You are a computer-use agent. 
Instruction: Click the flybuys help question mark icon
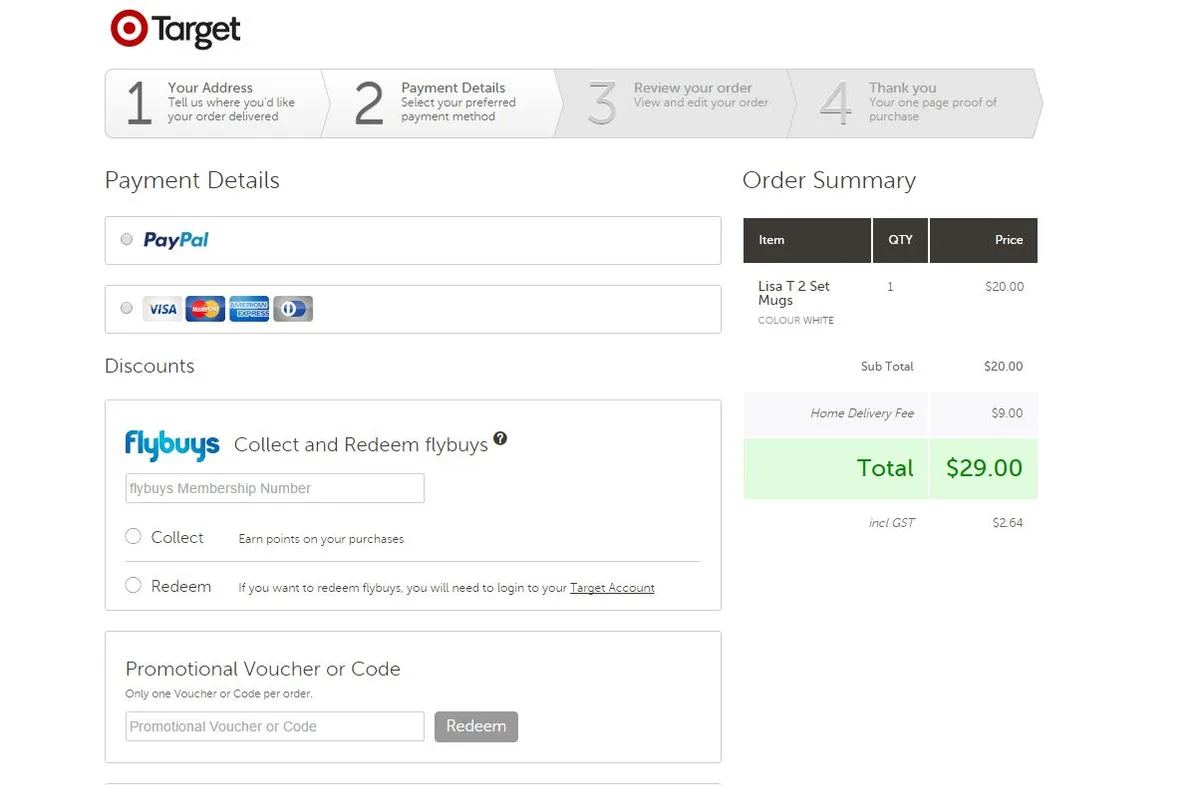pyautogui.click(x=500, y=439)
